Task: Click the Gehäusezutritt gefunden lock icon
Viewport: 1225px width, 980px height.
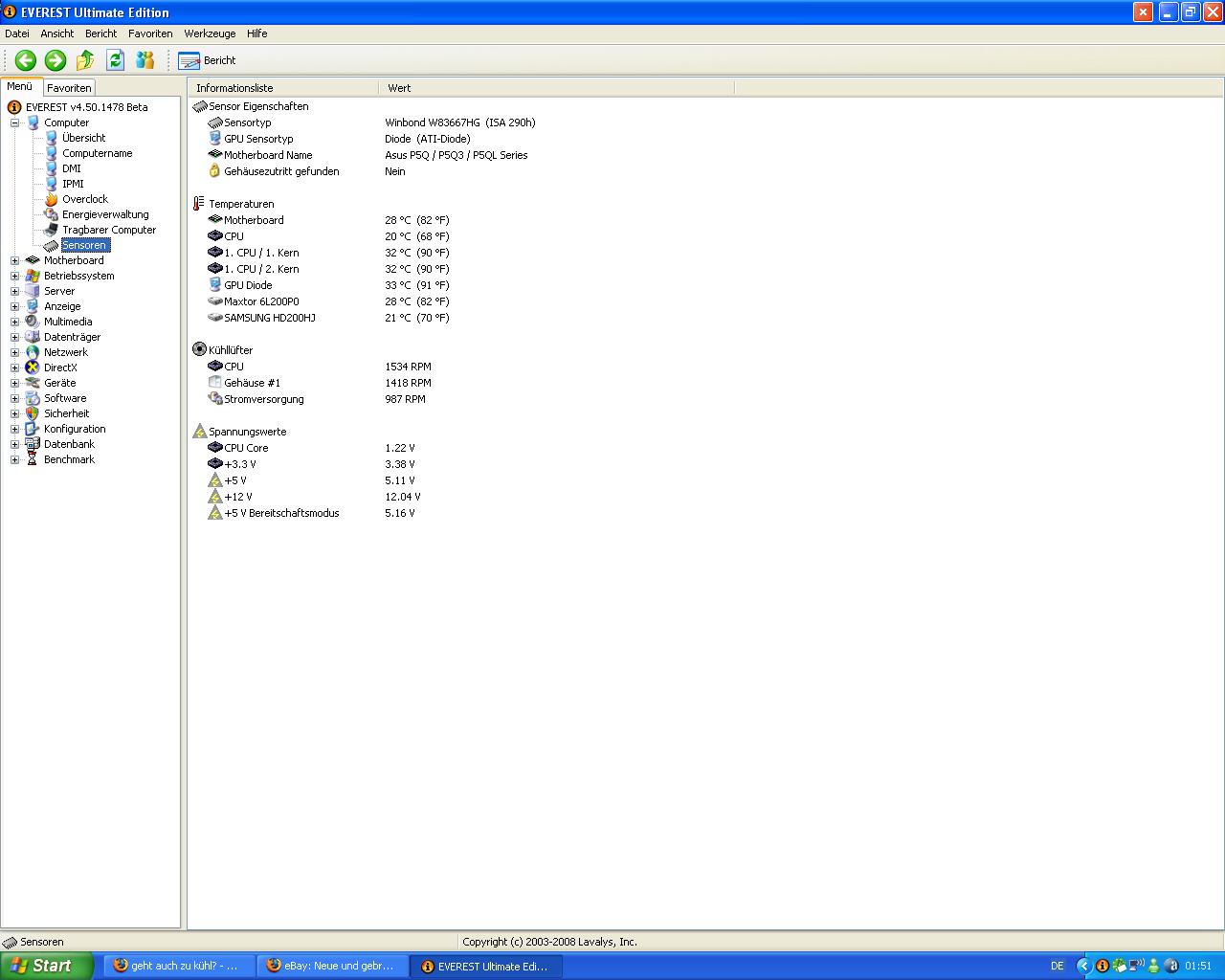Action: click(214, 171)
